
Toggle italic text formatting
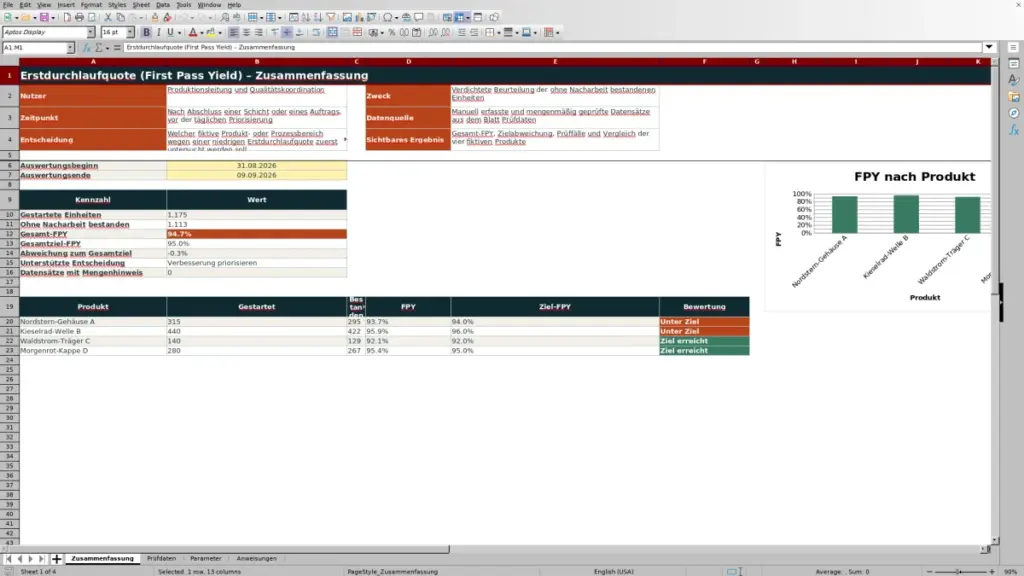coord(158,32)
